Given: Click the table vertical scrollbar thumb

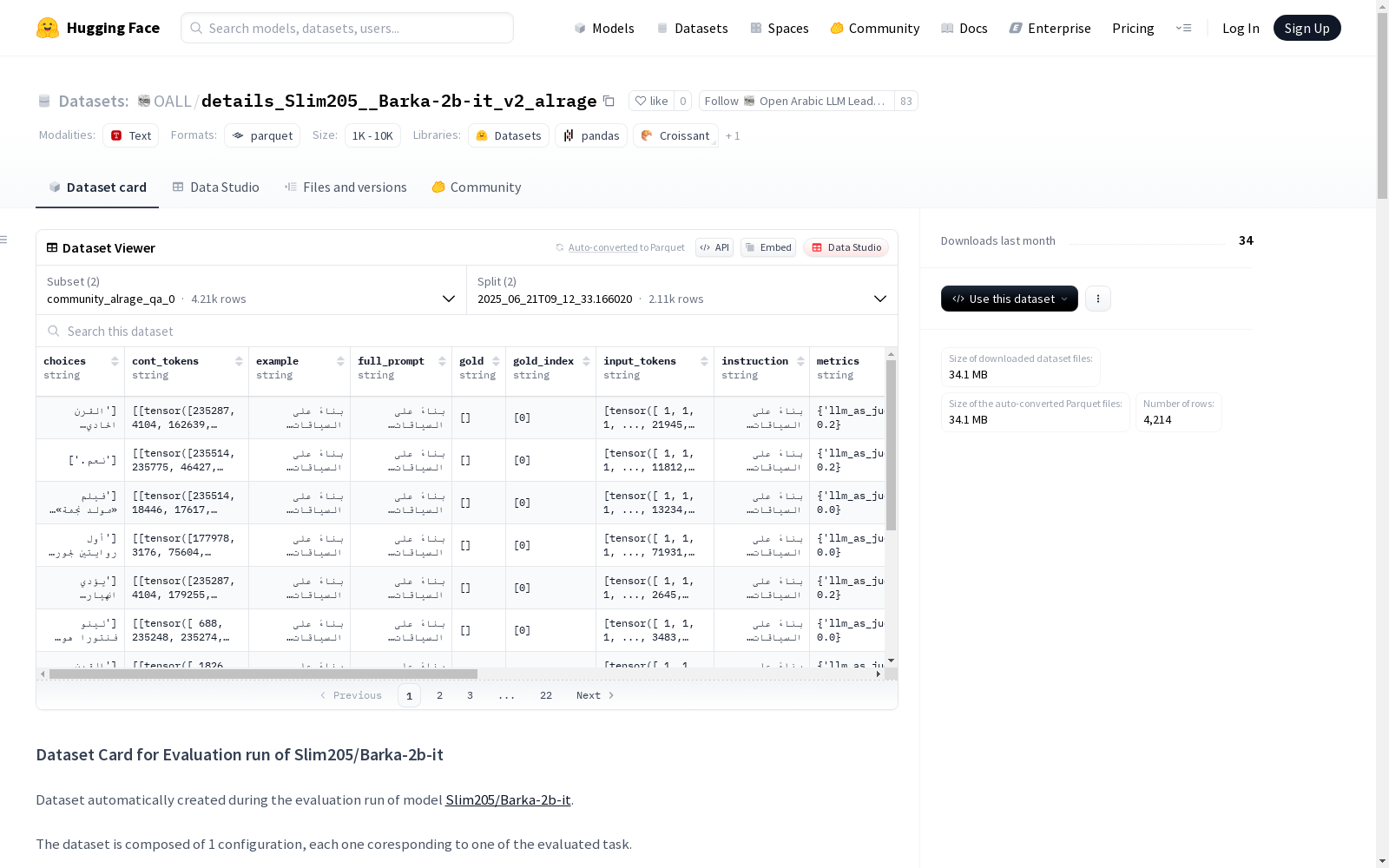Looking at the screenshot, I should pos(891,445).
